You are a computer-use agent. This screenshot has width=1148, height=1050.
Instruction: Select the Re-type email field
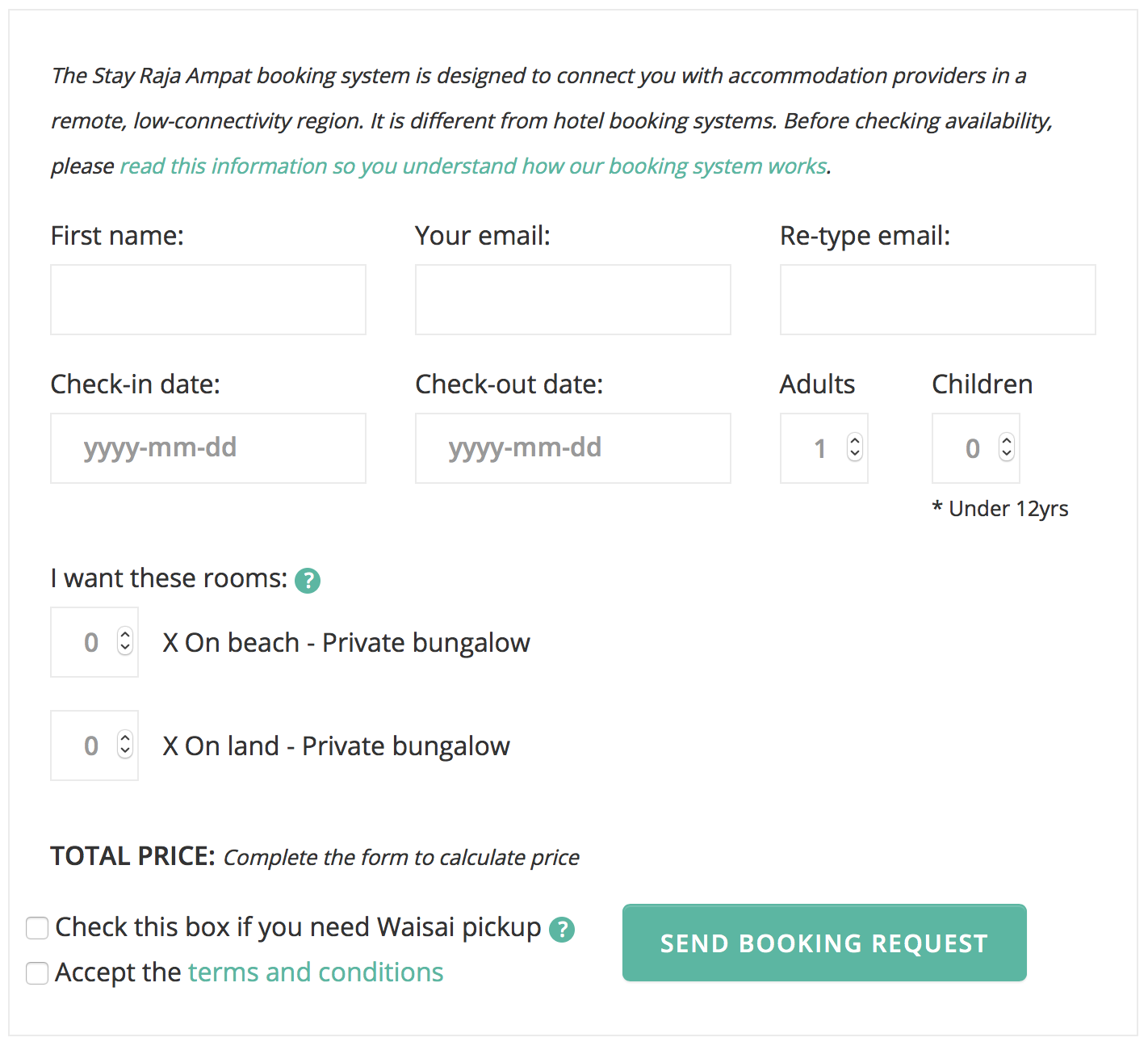click(x=937, y=300)
